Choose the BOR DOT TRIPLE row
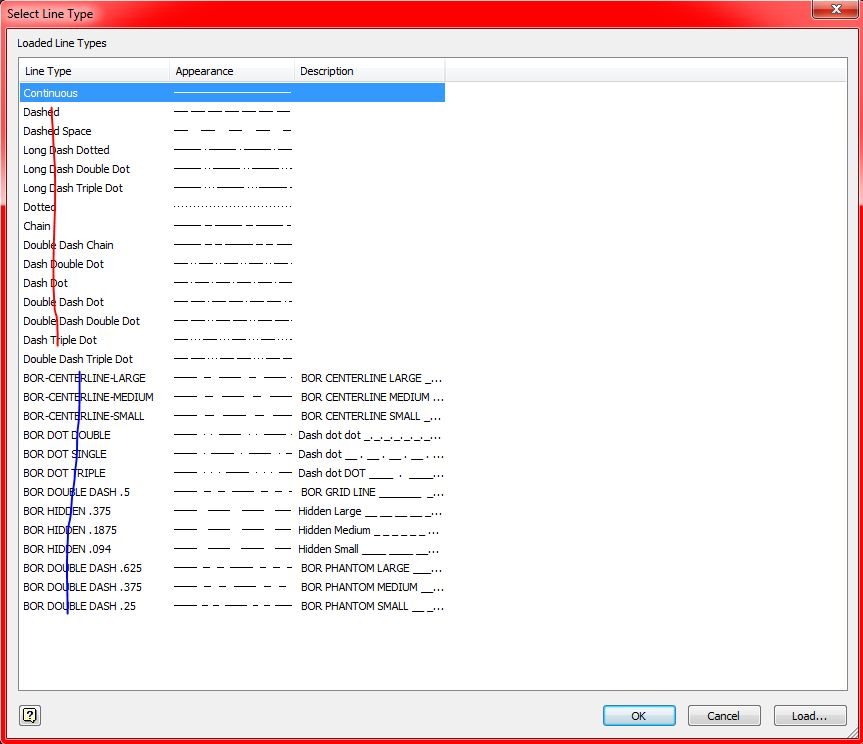 (x=232, y=473)
